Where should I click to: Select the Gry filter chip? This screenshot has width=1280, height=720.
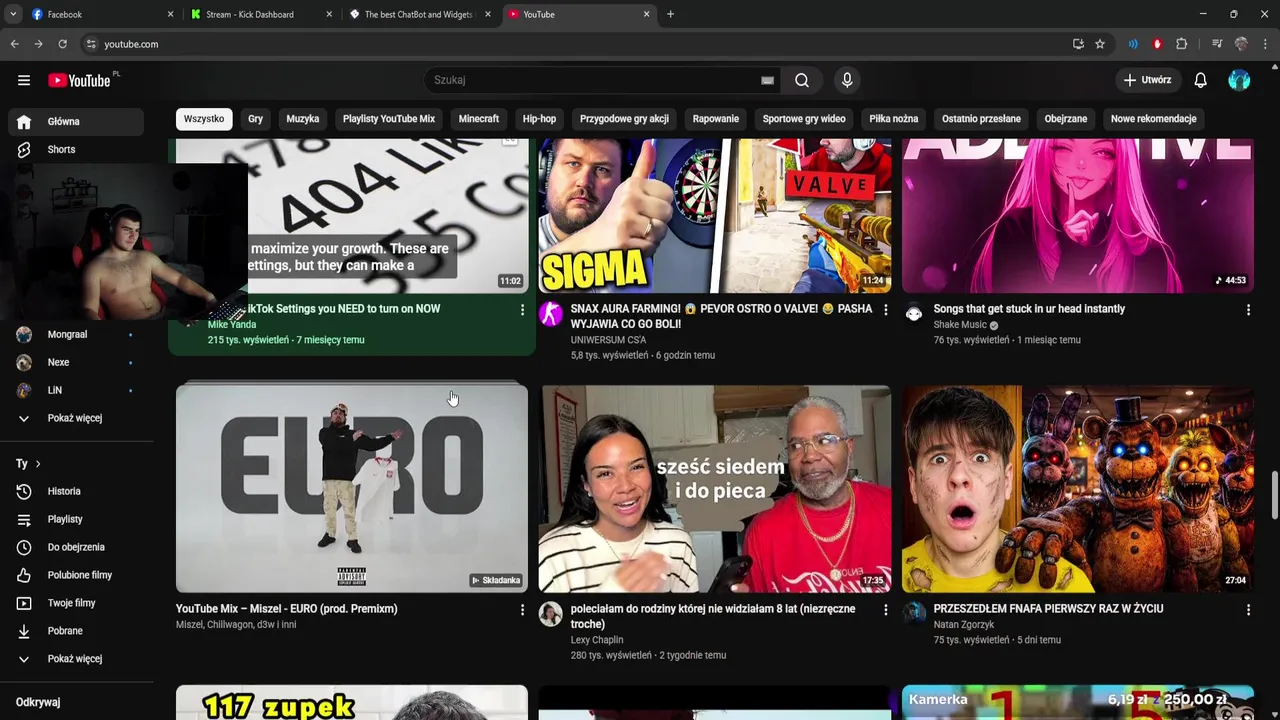click(x=256, y=119)
